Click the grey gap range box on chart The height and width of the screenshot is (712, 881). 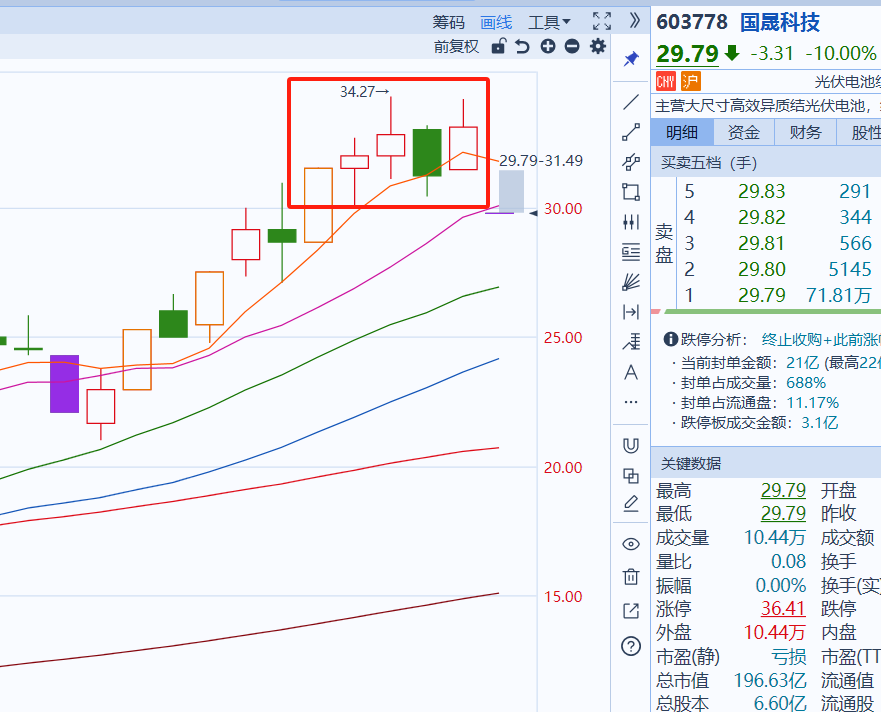click(511, 191)
